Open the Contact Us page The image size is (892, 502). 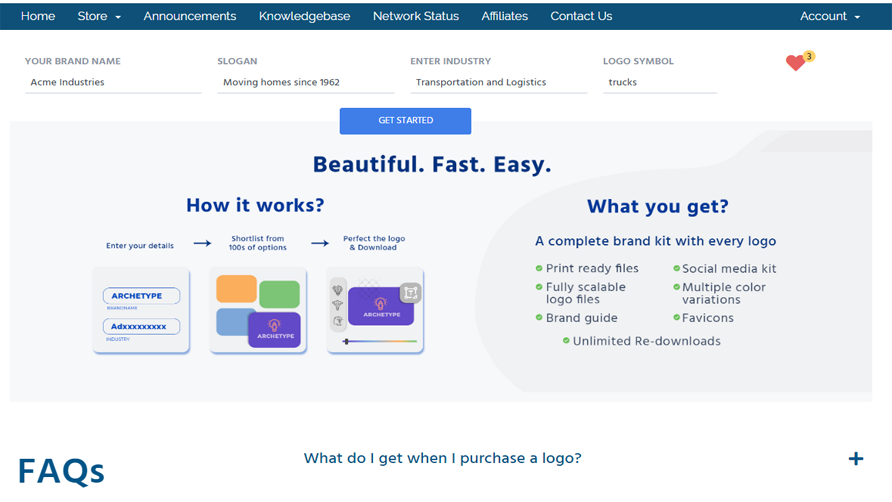tap(581, 16)
